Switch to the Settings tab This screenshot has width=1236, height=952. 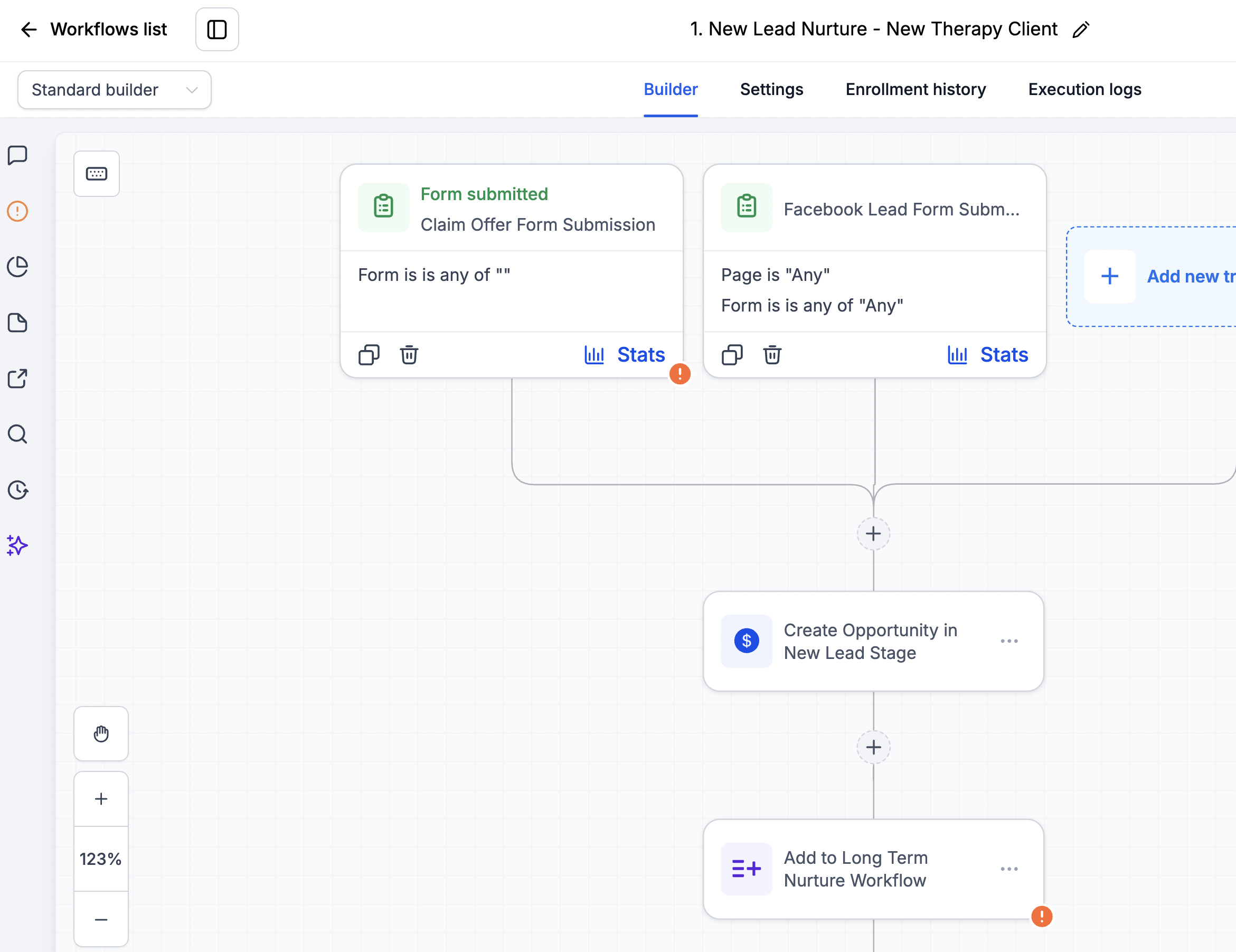coord(771,89)
